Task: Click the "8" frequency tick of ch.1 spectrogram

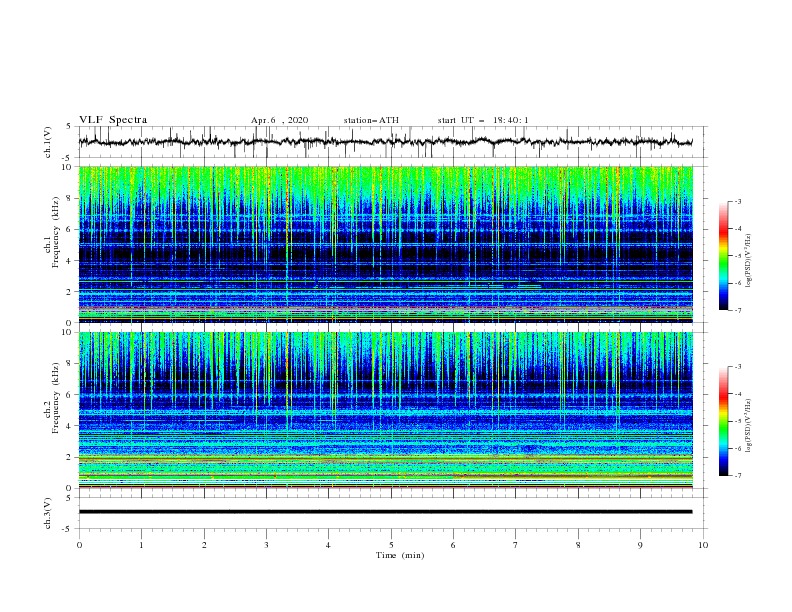Action: (x=70, y=198)
